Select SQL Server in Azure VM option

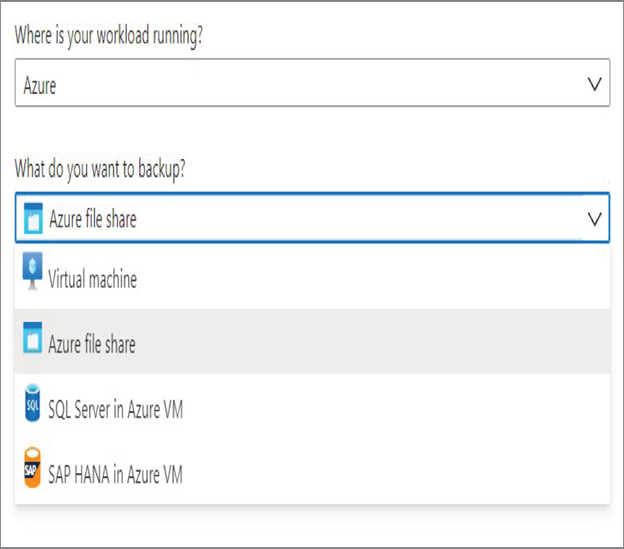pyautogui.click(x=312, y=406)
